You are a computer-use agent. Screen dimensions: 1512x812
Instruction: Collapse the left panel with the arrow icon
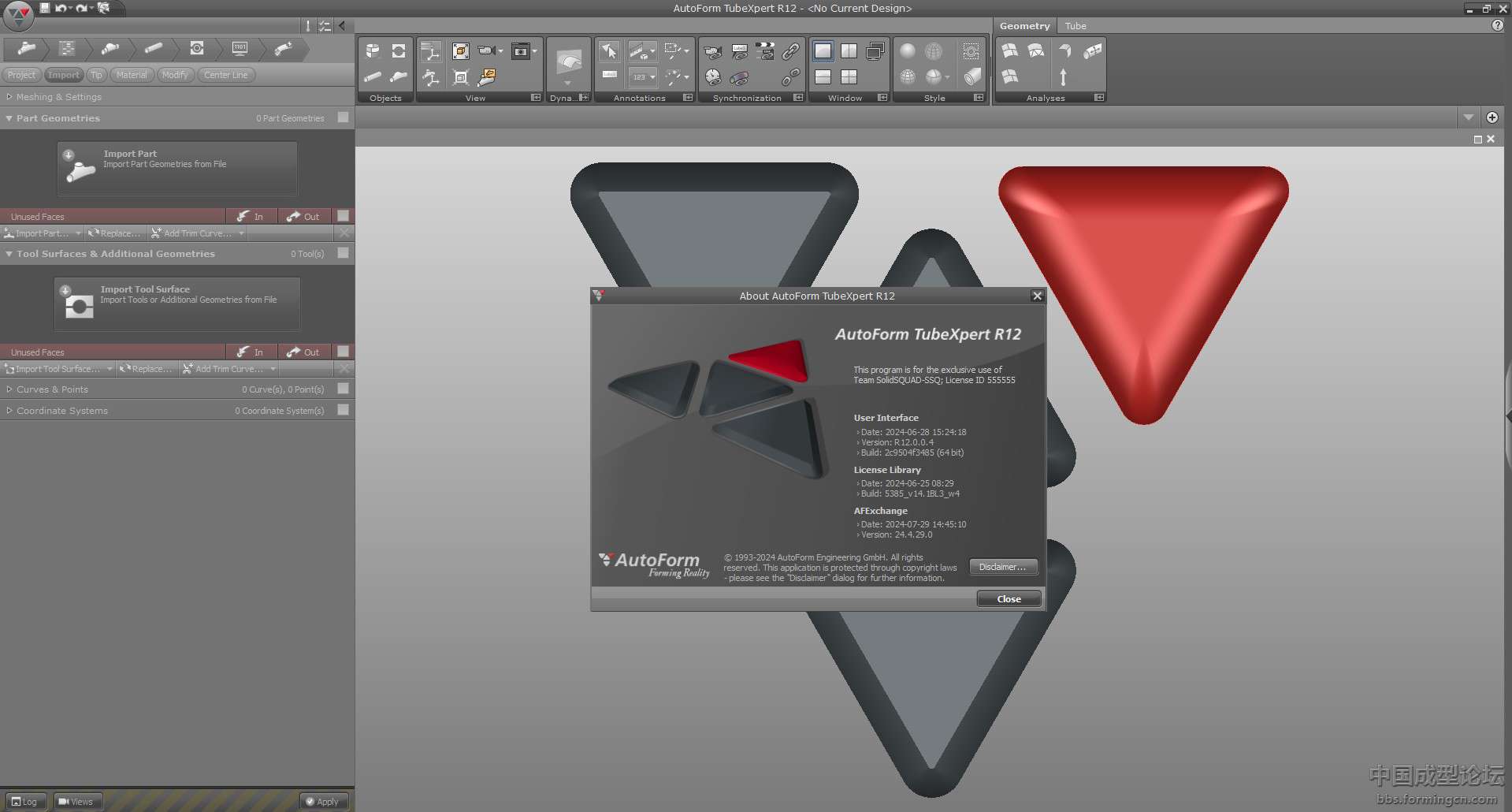pos(342,26)
